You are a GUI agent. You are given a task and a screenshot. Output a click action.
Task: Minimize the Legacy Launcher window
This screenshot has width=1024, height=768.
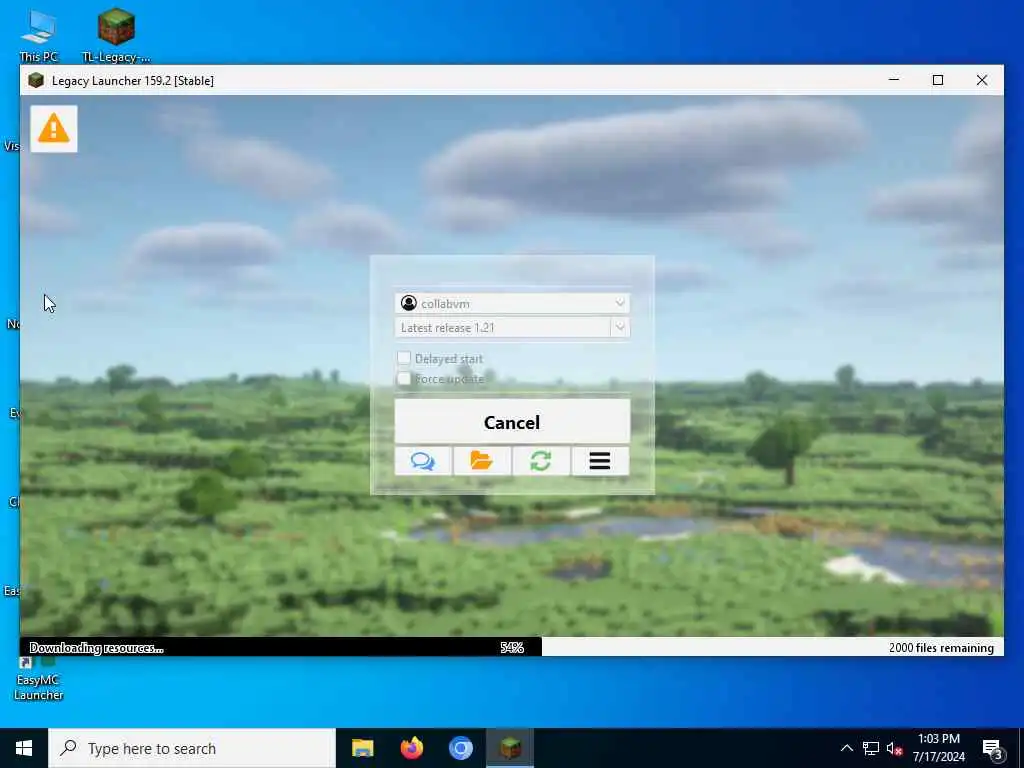pos(894,80)
